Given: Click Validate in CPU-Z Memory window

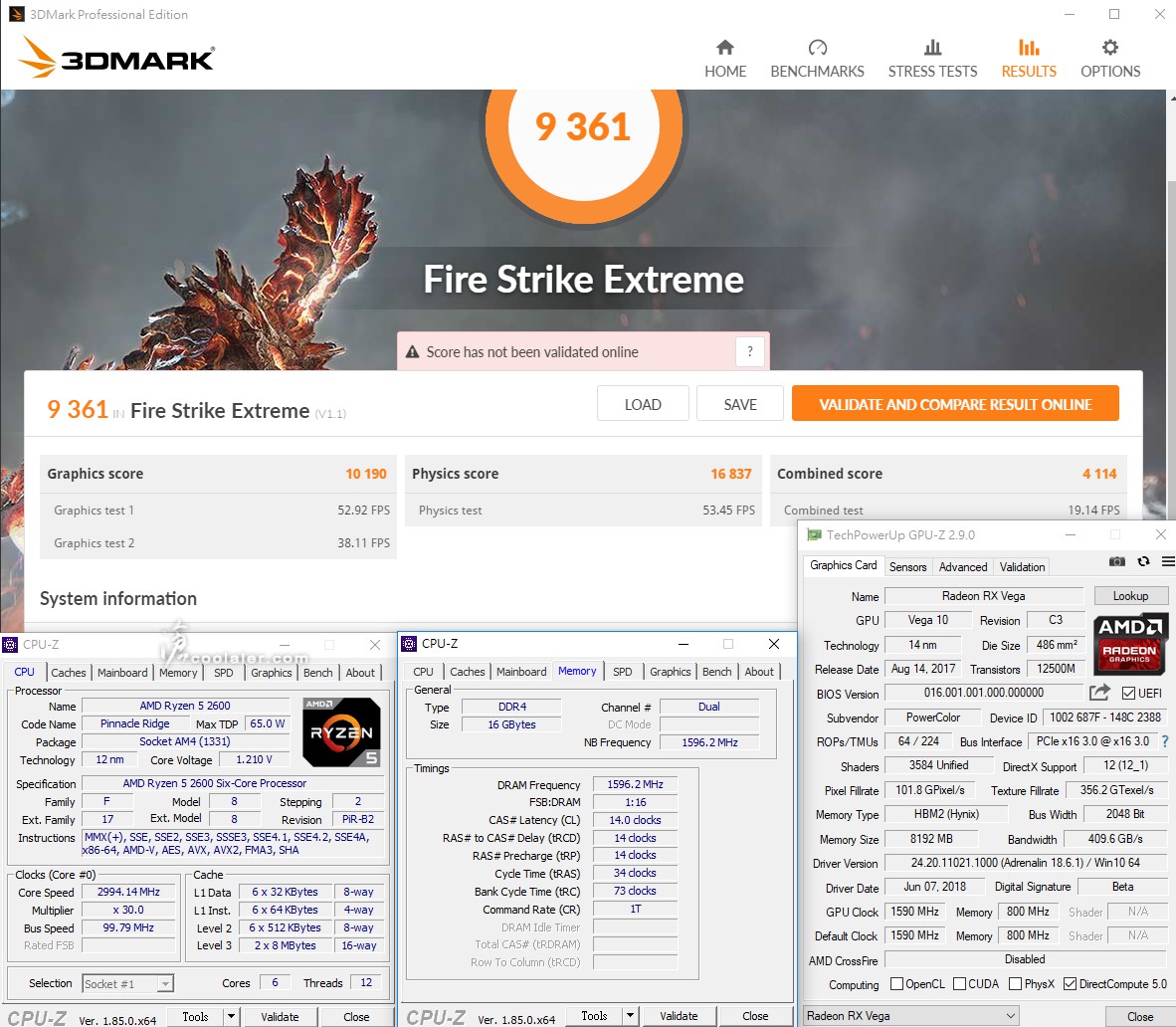Looking at the screenshot, I should pyautogui.click(x=679, y=1016).
